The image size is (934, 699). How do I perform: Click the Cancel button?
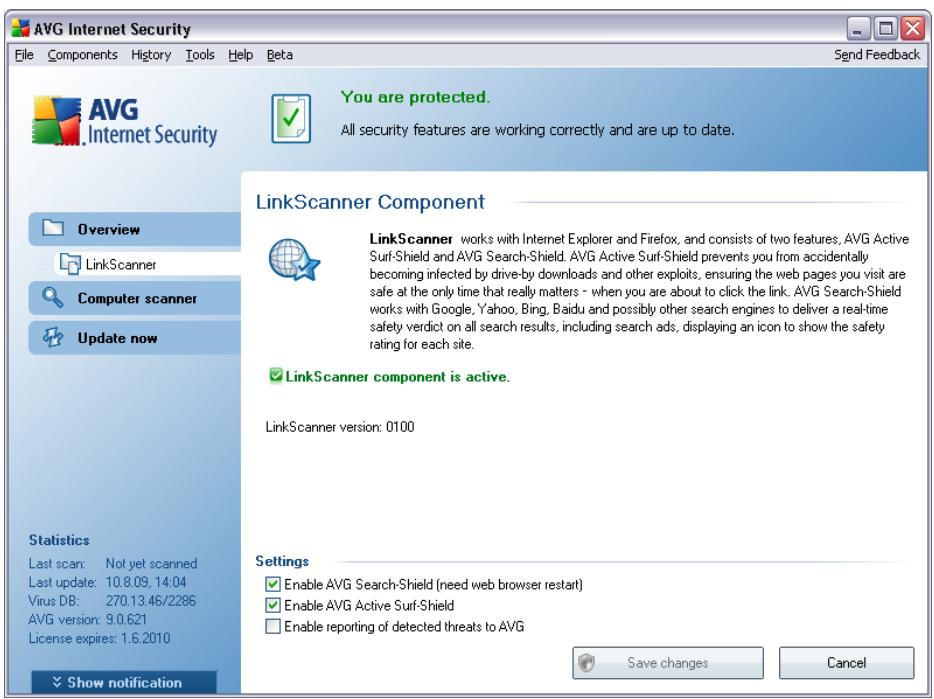846,663
